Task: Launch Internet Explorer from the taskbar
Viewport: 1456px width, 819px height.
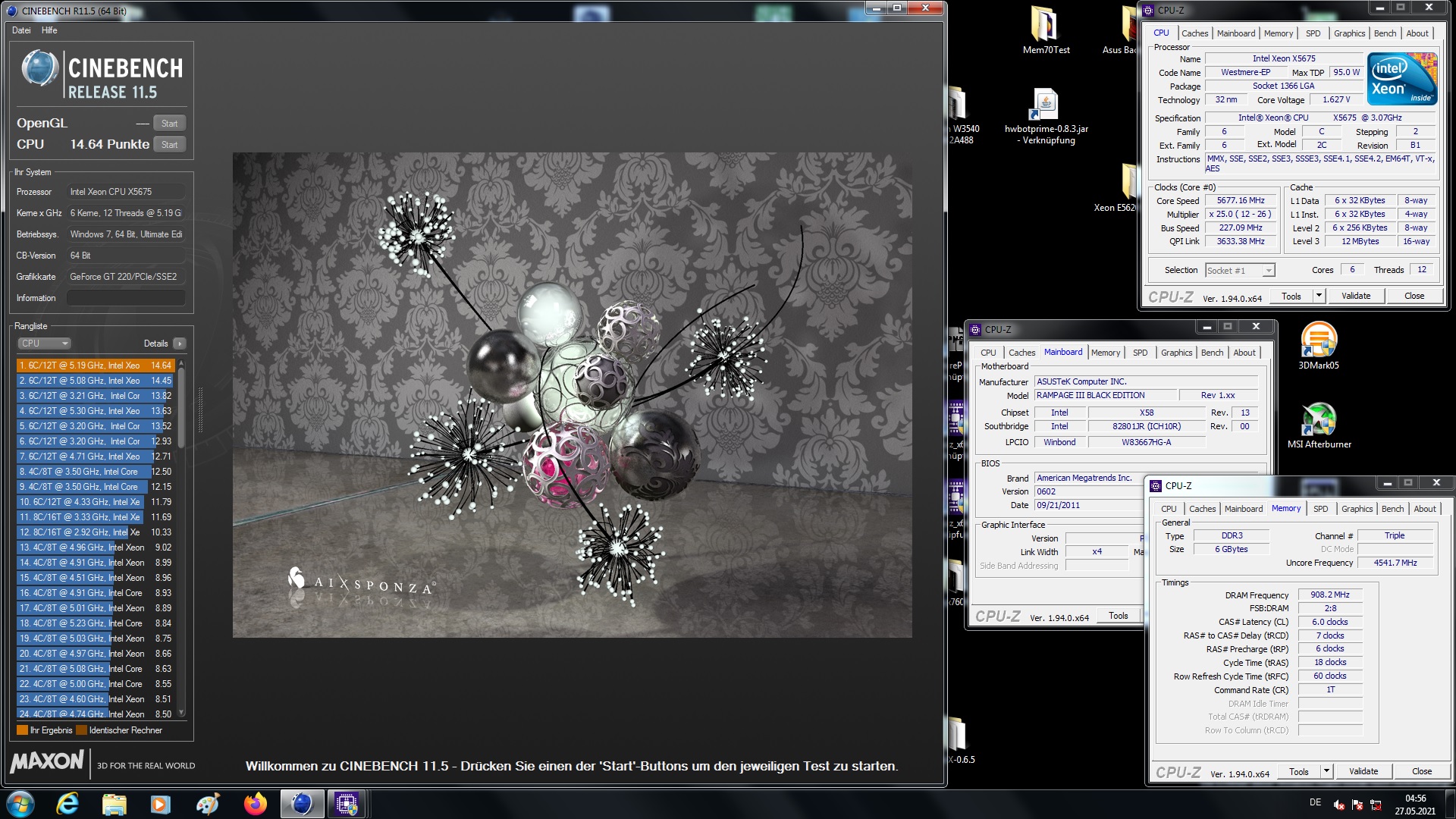Action: (x=68, y=804)
